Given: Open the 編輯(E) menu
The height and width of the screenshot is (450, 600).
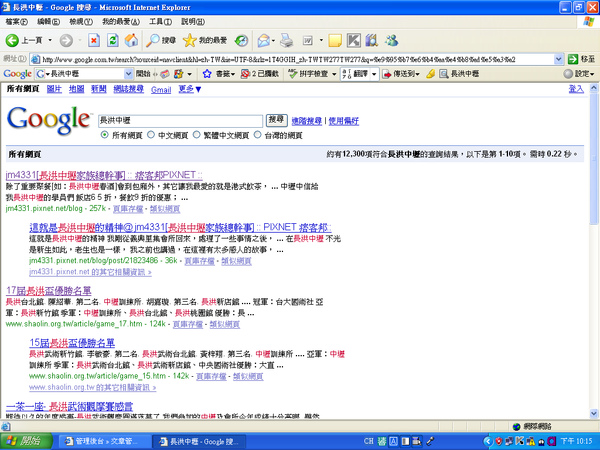Looking at the screenshot, I should [x=48, y=22].
